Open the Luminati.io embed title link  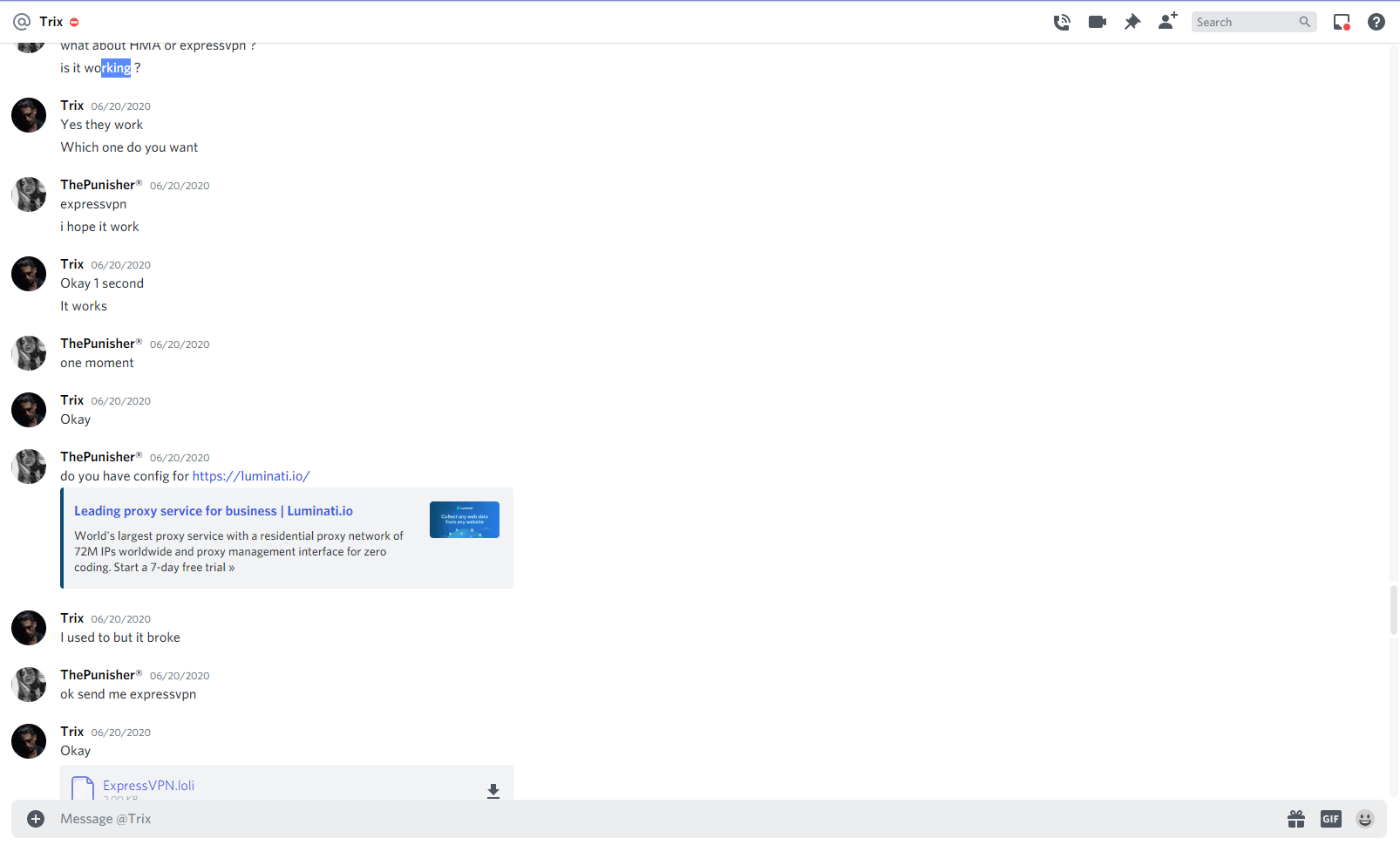(214, 511)
